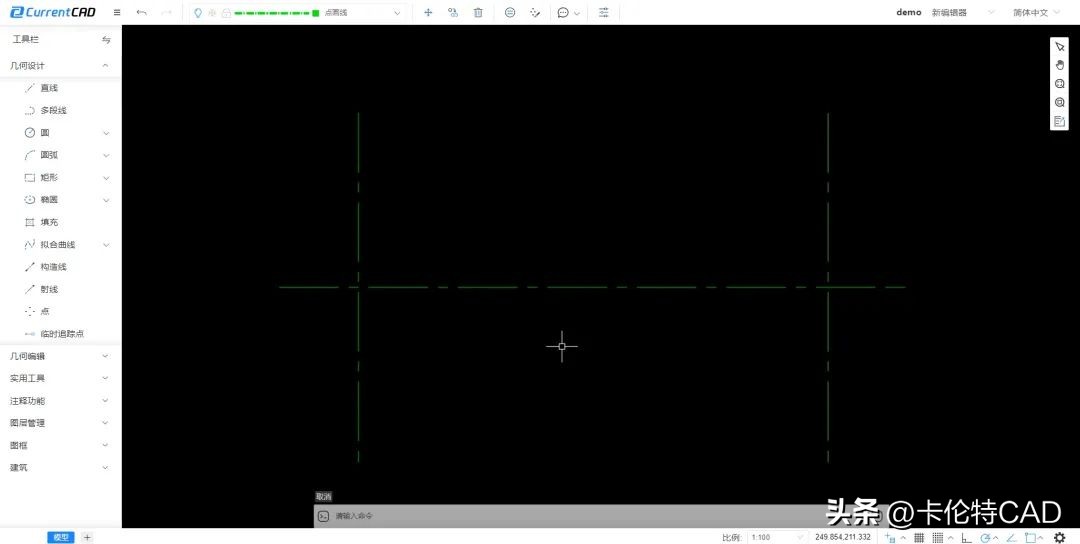Click the circled equals icon in top toolbar
Image resolution: width=1080 pixels, height=544 pixels.
510,12
